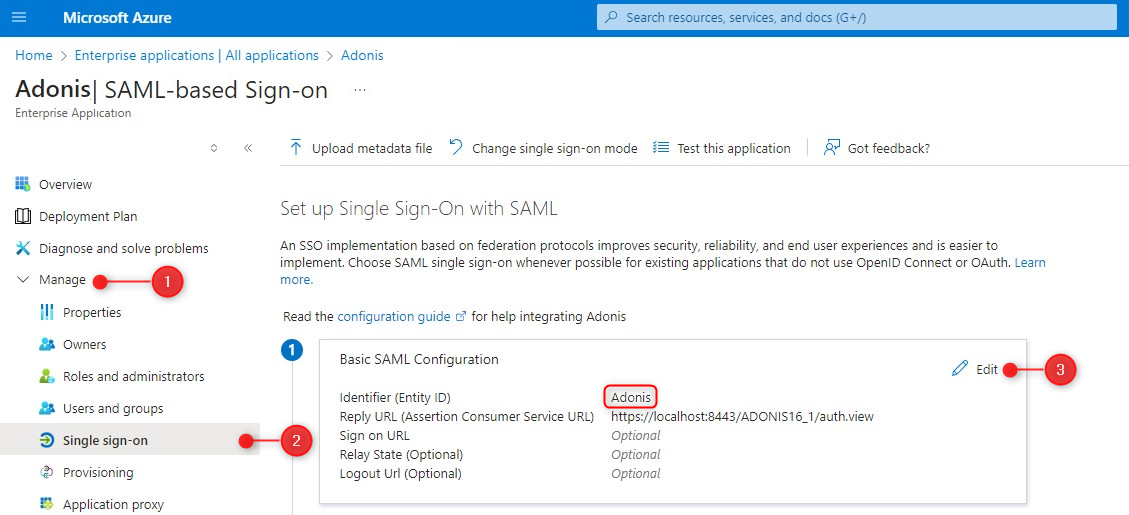Click the Sign on URL label

click(x=374, y=435)
